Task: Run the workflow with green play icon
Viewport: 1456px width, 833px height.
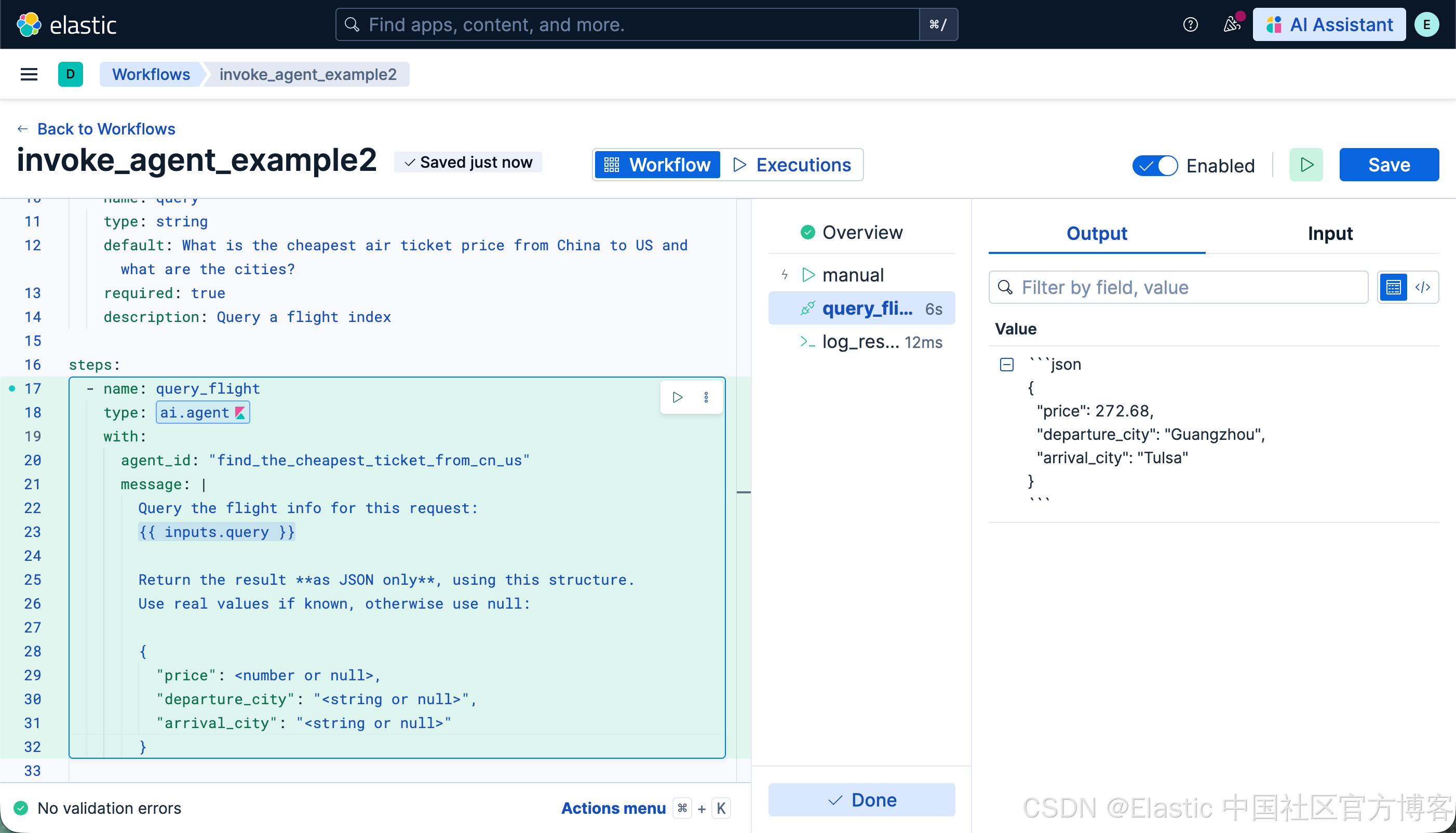Action: 1306,165
